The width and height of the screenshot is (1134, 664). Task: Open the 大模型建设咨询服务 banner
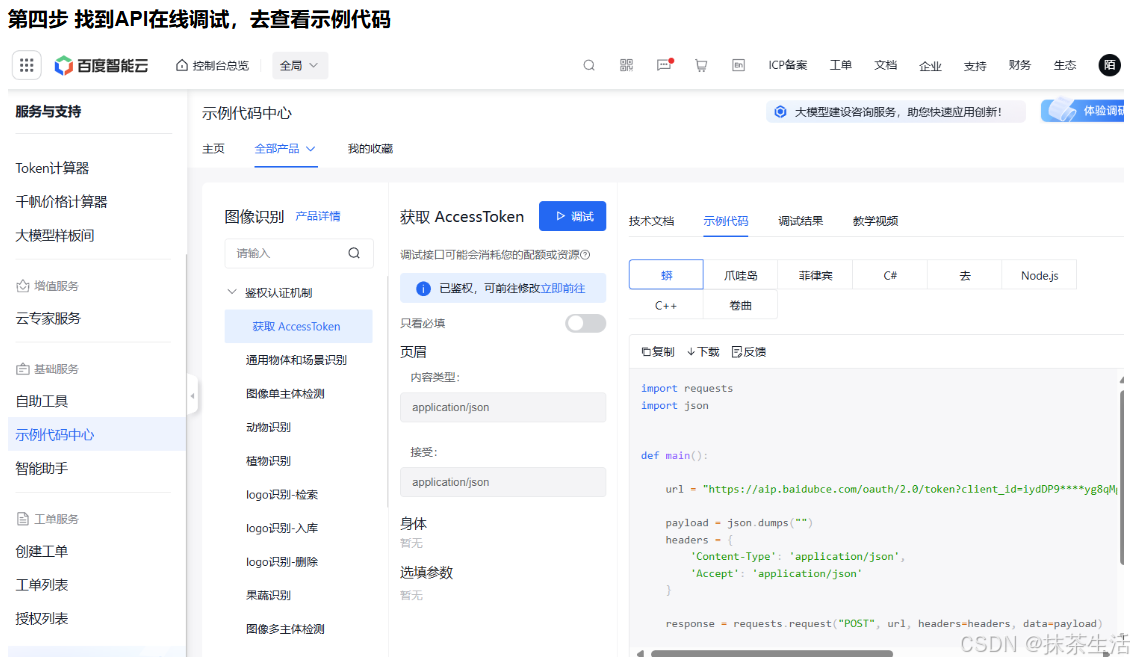895,111
